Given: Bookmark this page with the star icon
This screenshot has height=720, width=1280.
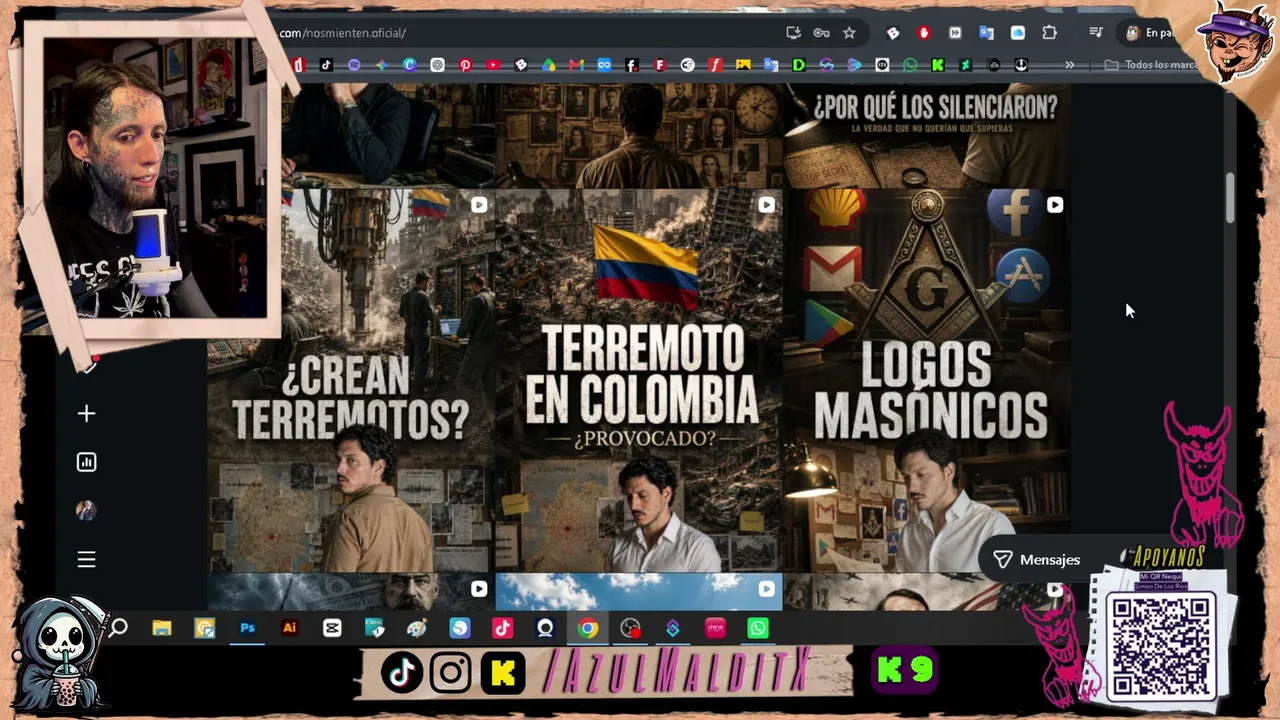Looking at the screenshot, I should (x=849, y=33).
